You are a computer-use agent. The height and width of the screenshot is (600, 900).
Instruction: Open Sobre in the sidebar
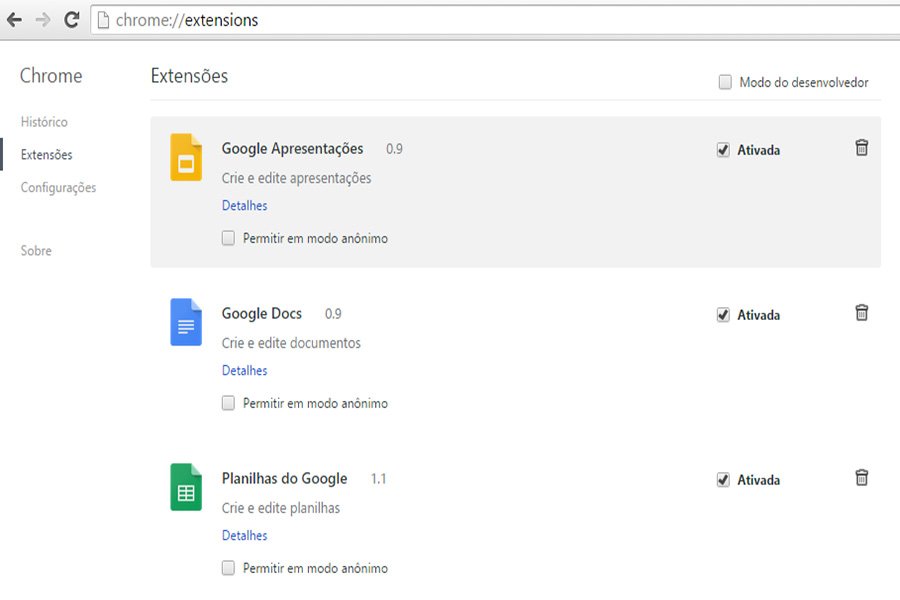click(36, 251)
